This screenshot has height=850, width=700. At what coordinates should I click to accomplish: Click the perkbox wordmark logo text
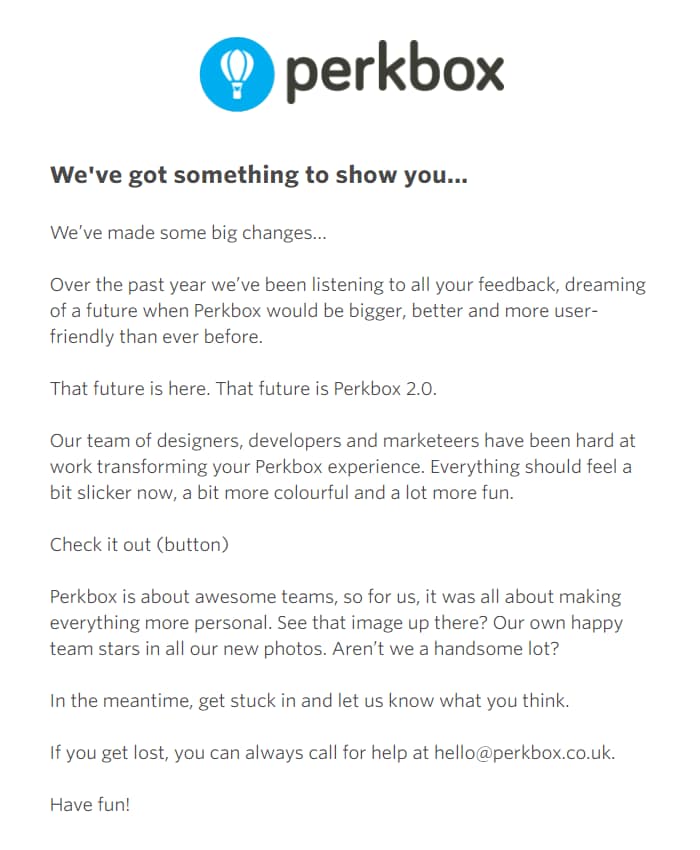pyautogui.click(x=394, y=73)
